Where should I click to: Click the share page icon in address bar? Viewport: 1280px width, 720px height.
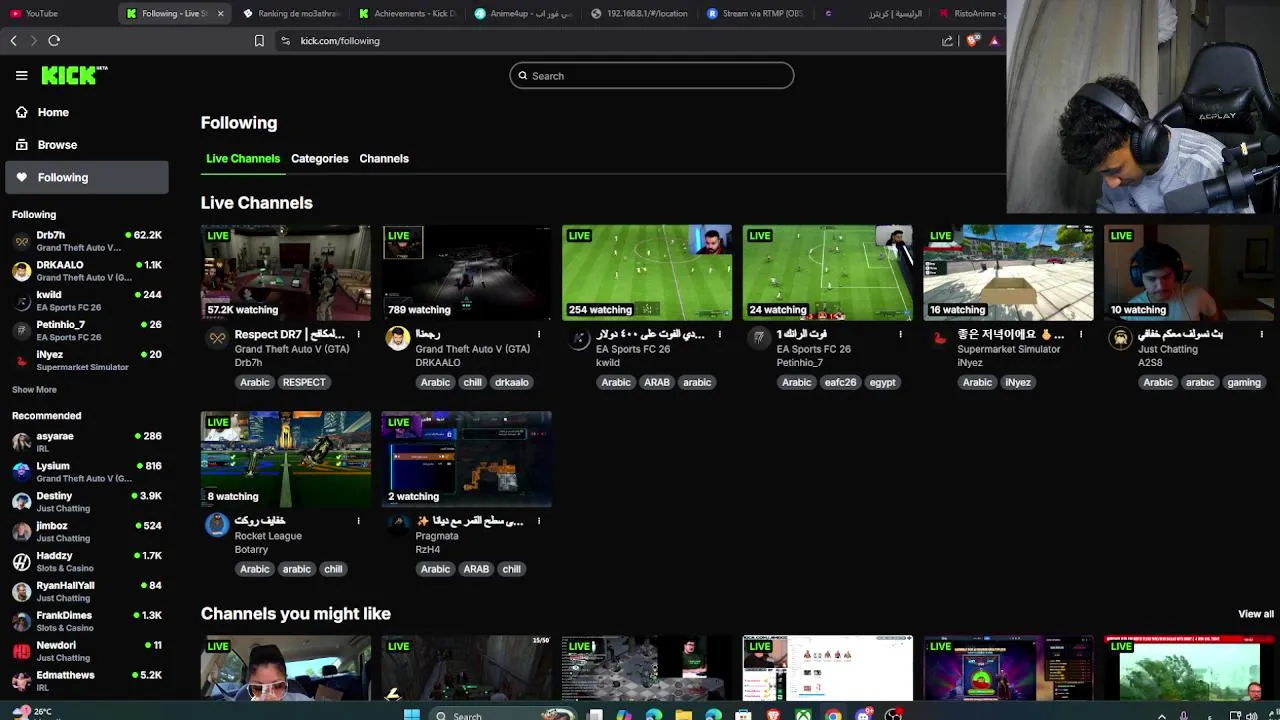click(x=947, y=41)
